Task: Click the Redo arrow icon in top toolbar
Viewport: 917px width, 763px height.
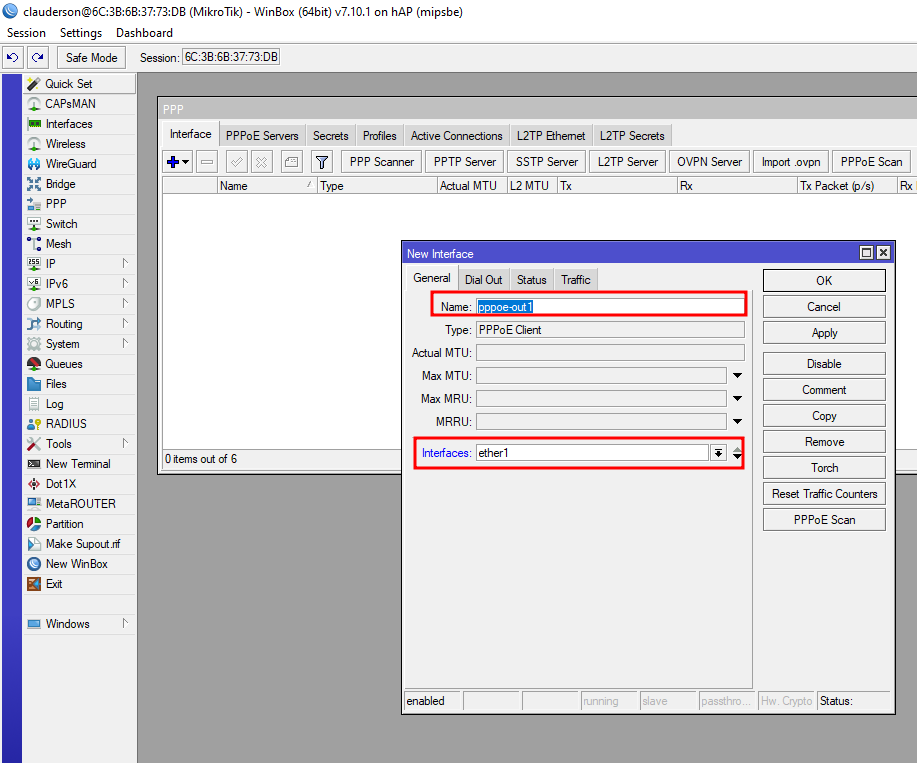Action: pyautogui.click(x=37, y=58)
